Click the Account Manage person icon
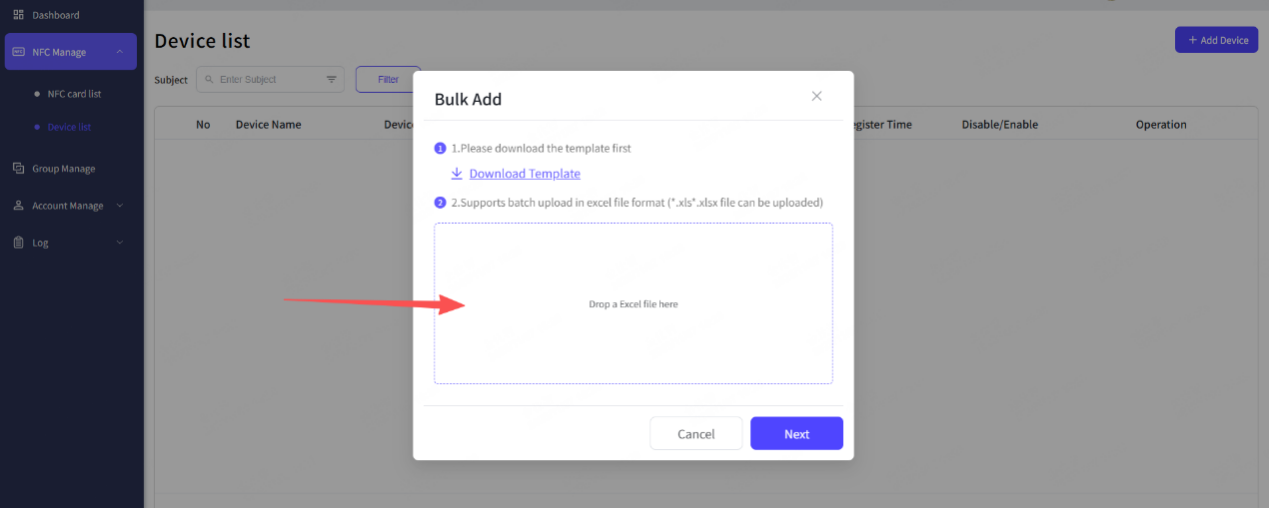This screenshot has height=508, width=1269. click(18, 206)
